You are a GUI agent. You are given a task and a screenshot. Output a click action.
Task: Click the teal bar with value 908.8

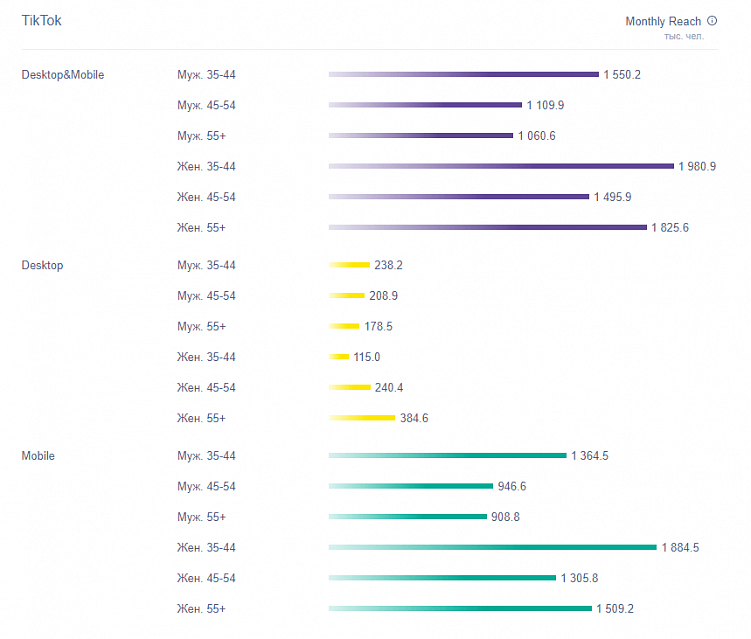pos(407,517)
